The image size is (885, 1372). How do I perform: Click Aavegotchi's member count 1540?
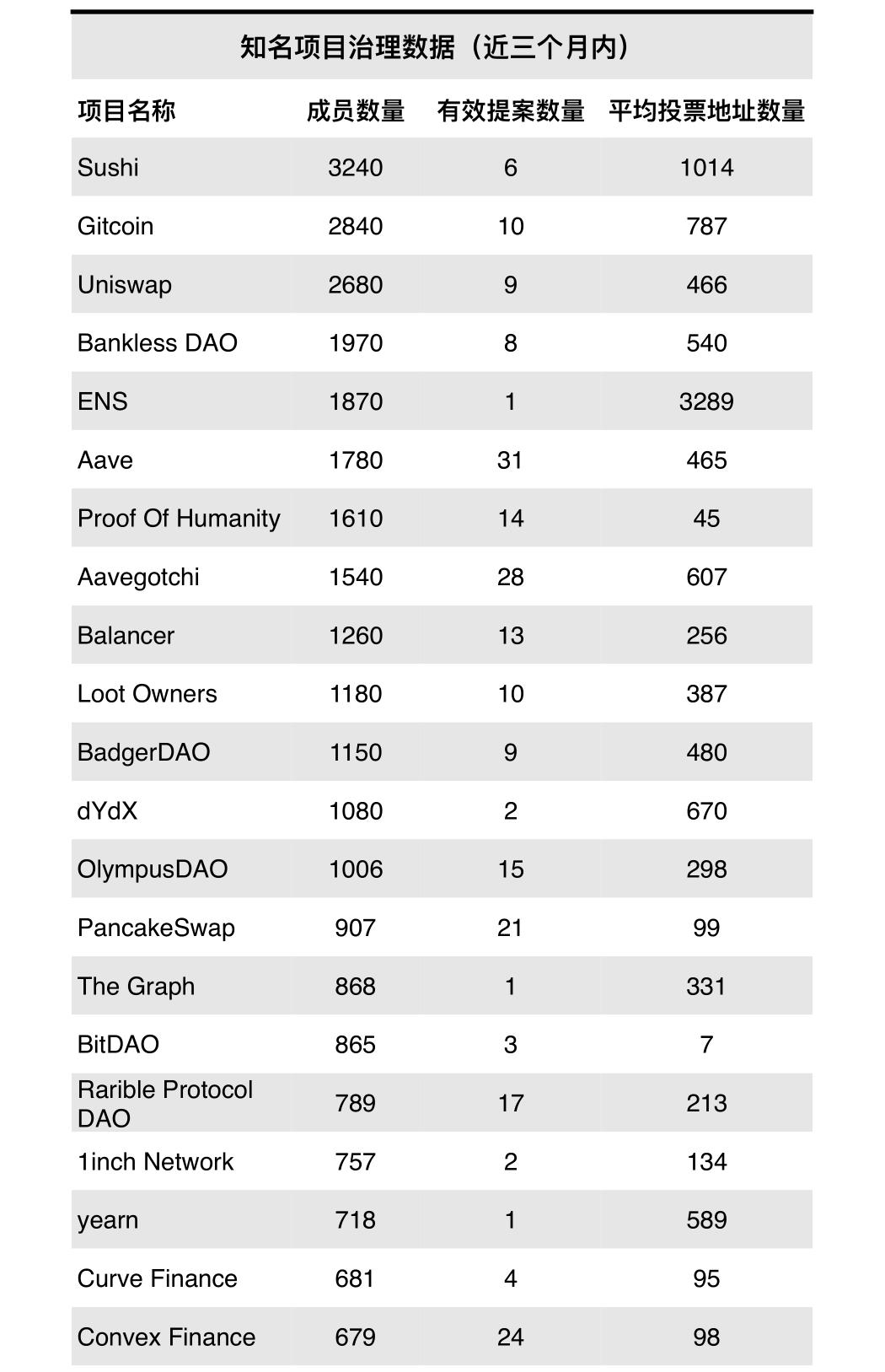coord(355,577)
